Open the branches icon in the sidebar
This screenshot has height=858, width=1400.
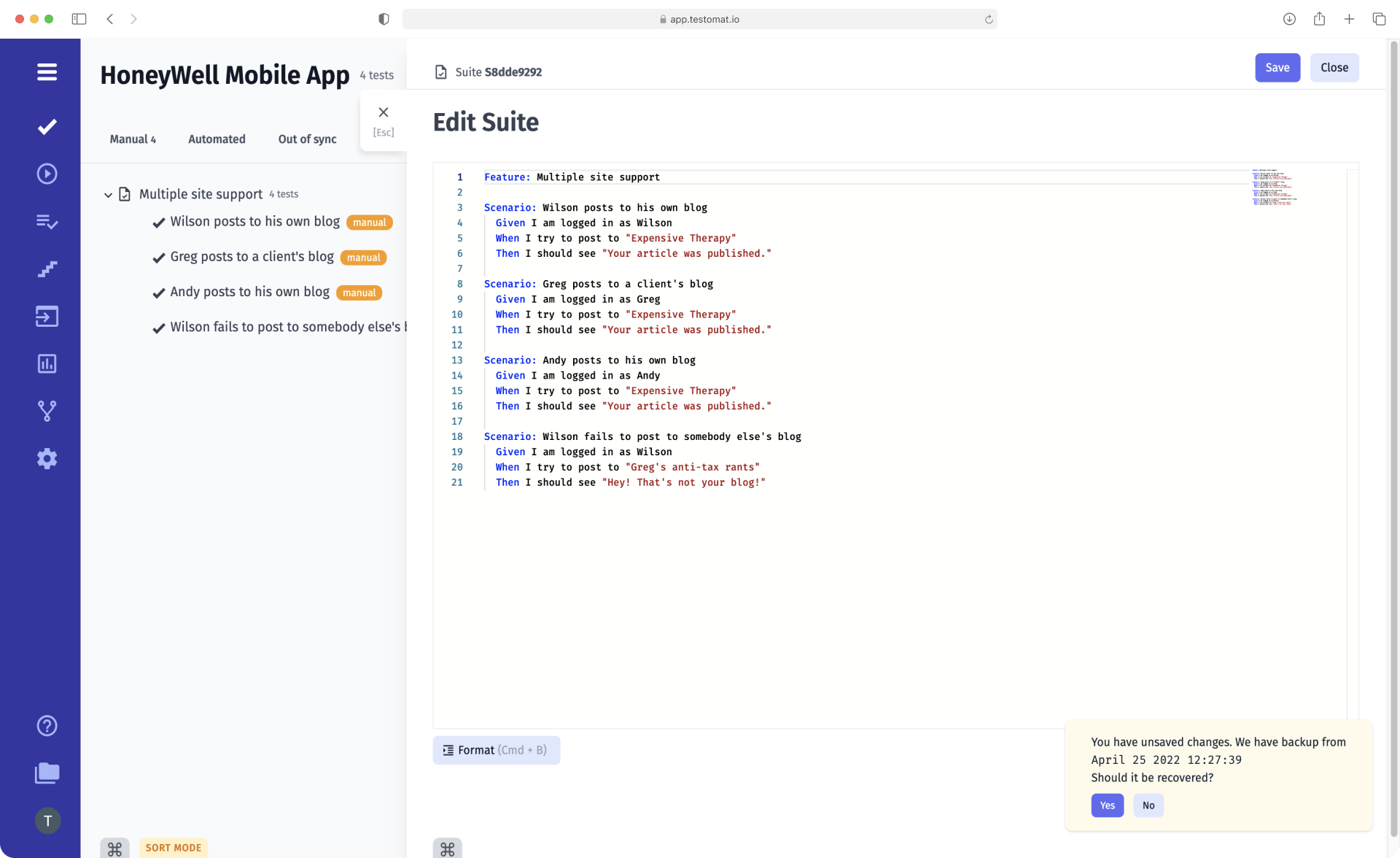(47, 410)
